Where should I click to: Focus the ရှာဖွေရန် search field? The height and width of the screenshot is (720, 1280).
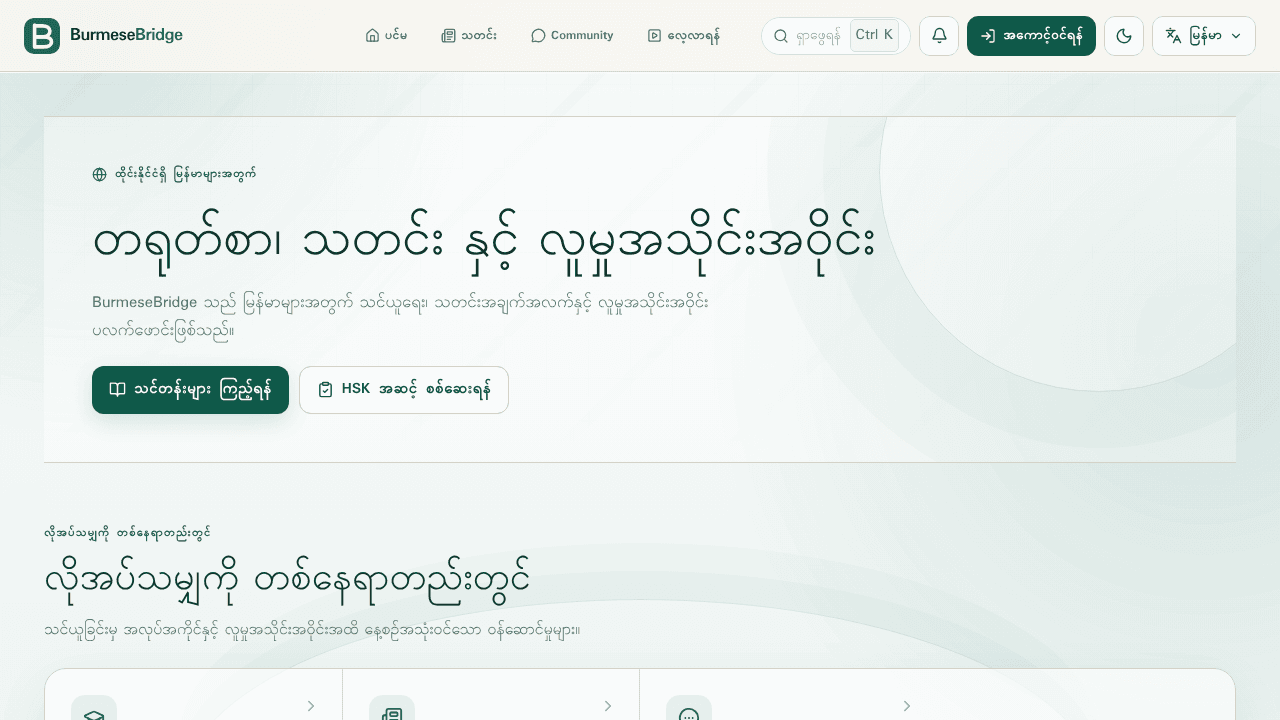pyautogui.click(x=836, y=36)
